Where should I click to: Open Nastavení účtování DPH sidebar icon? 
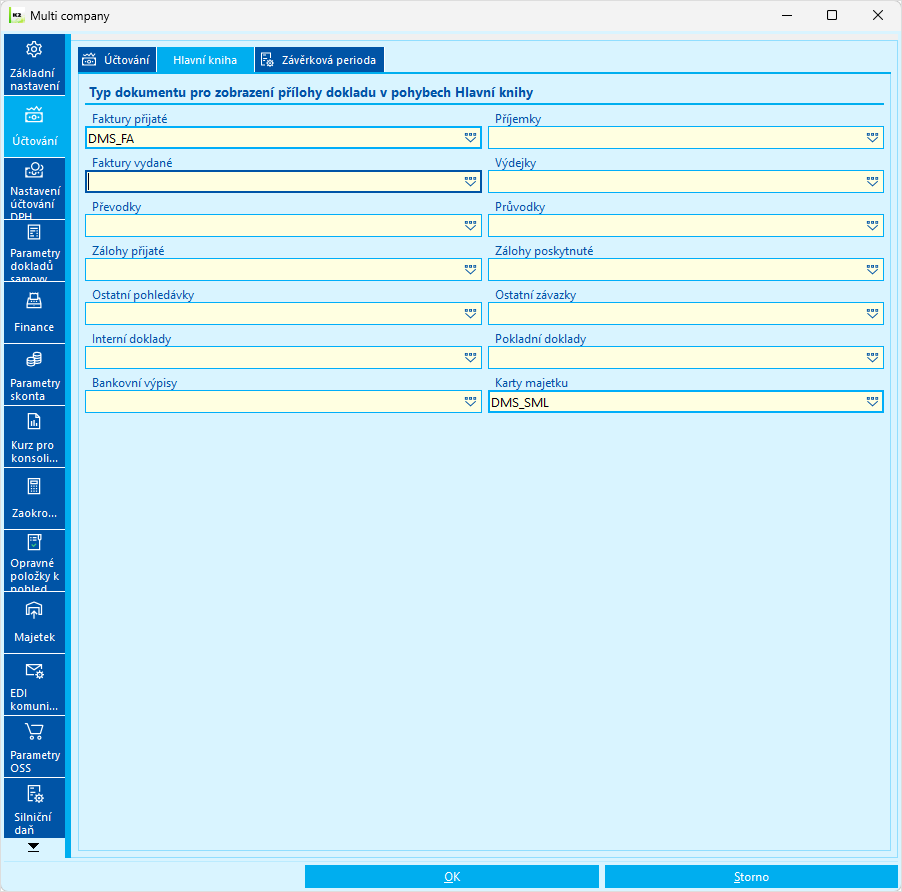pyautogui.click(x=34, y=170)
